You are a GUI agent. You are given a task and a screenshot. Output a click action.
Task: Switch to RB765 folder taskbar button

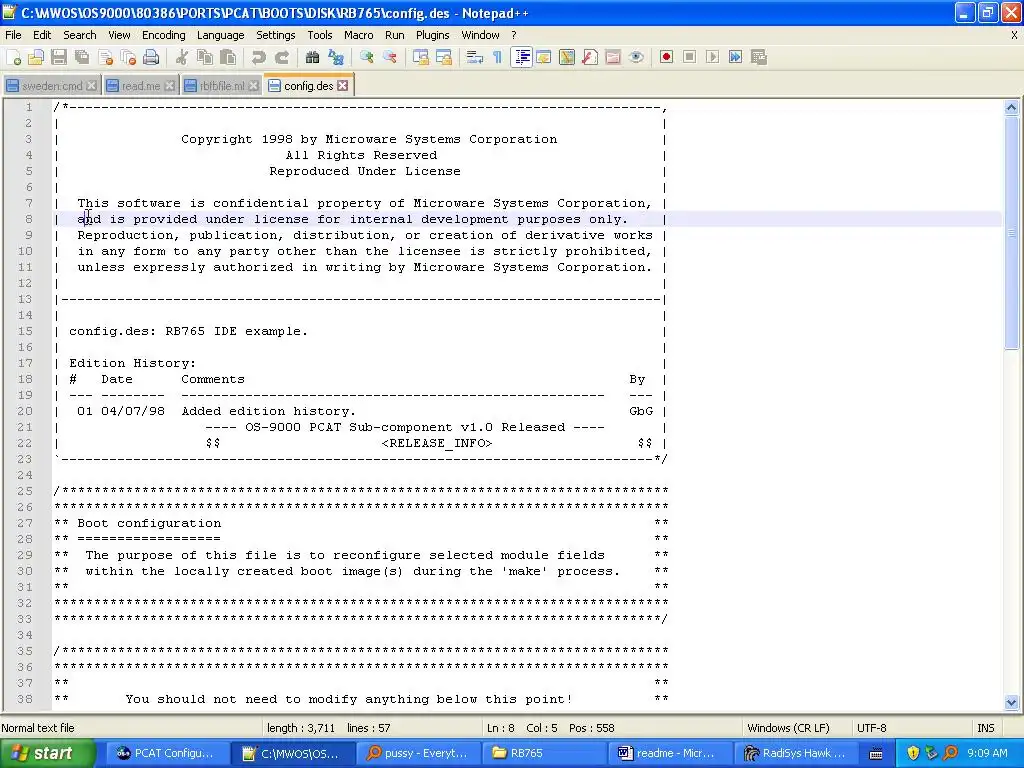(x=545, y=753)
